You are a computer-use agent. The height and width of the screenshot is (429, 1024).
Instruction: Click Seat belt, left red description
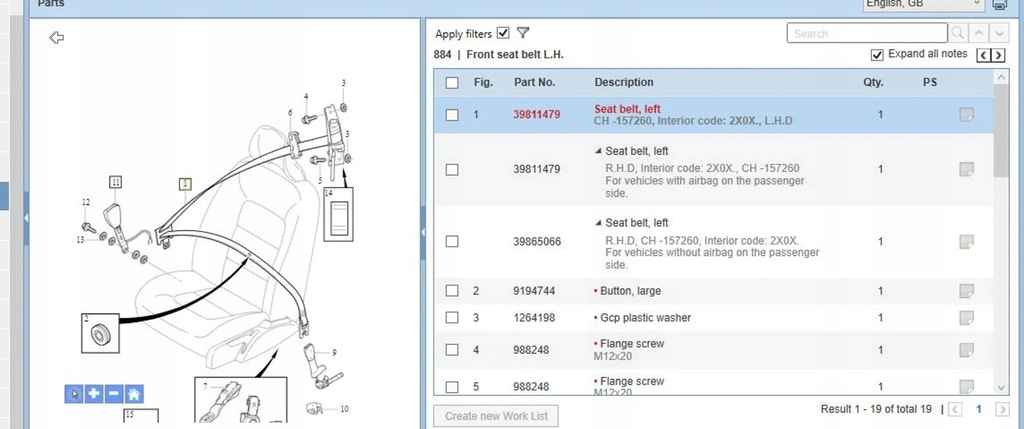point(627,109)
